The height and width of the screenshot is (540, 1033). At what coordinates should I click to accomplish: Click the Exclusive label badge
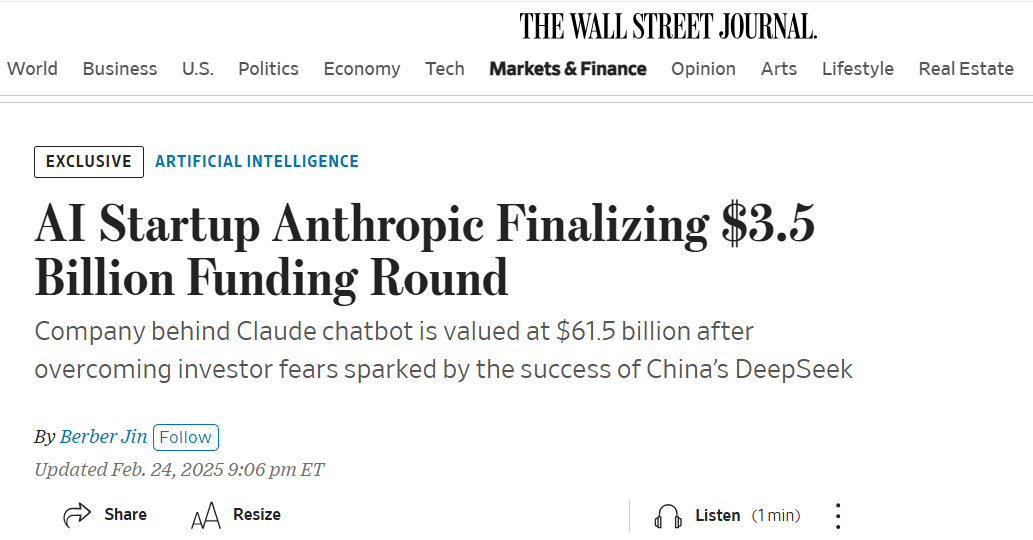[88, 161]
